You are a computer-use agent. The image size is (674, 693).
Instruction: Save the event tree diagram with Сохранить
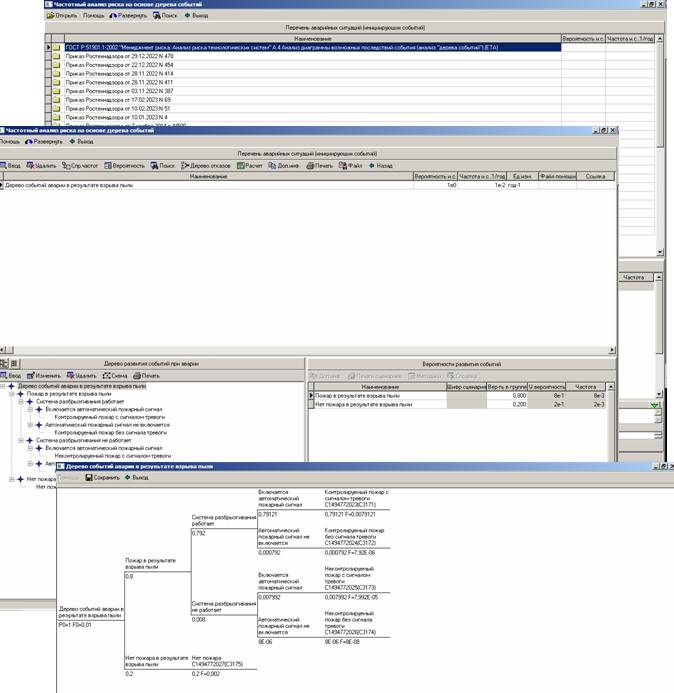100,477
